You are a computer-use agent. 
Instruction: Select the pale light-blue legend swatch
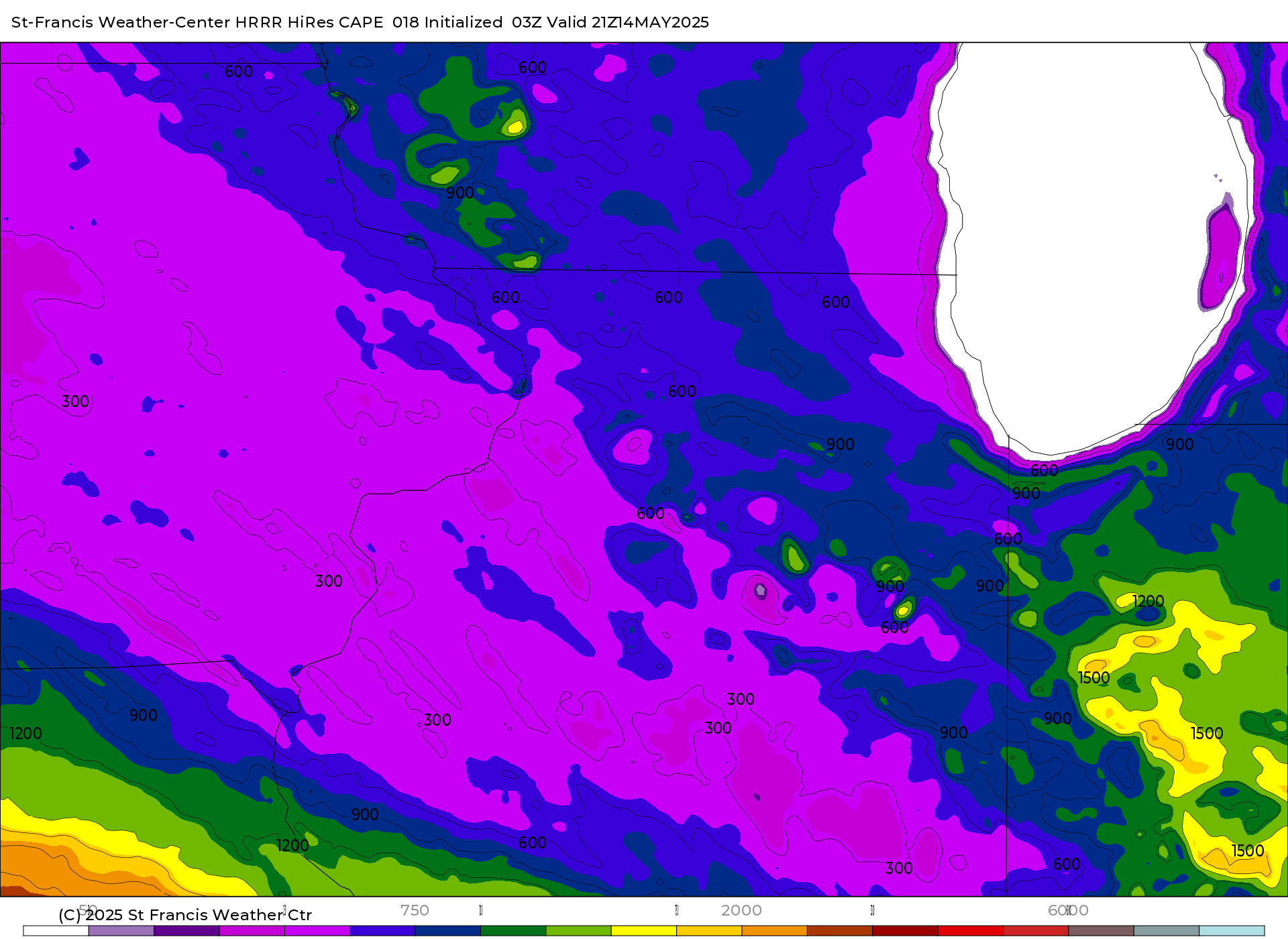1232,931
